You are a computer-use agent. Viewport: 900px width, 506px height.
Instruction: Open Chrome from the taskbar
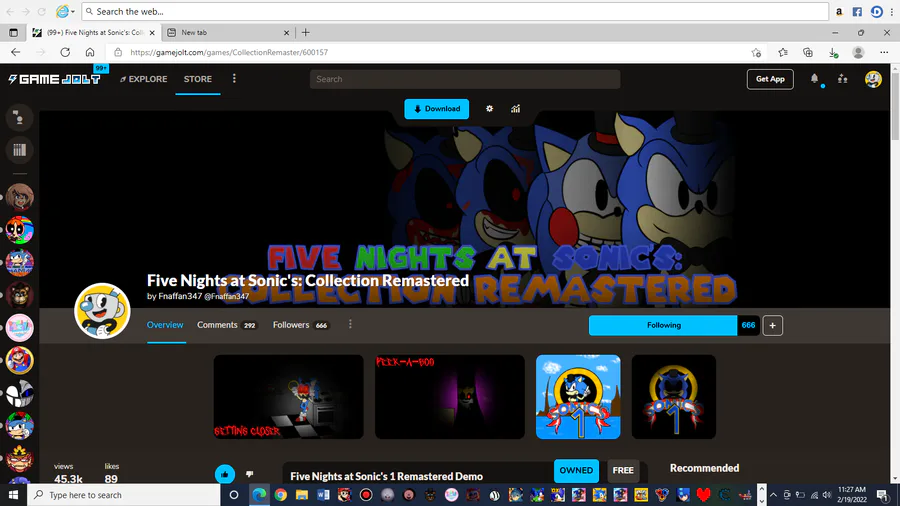tap(280, 495)
